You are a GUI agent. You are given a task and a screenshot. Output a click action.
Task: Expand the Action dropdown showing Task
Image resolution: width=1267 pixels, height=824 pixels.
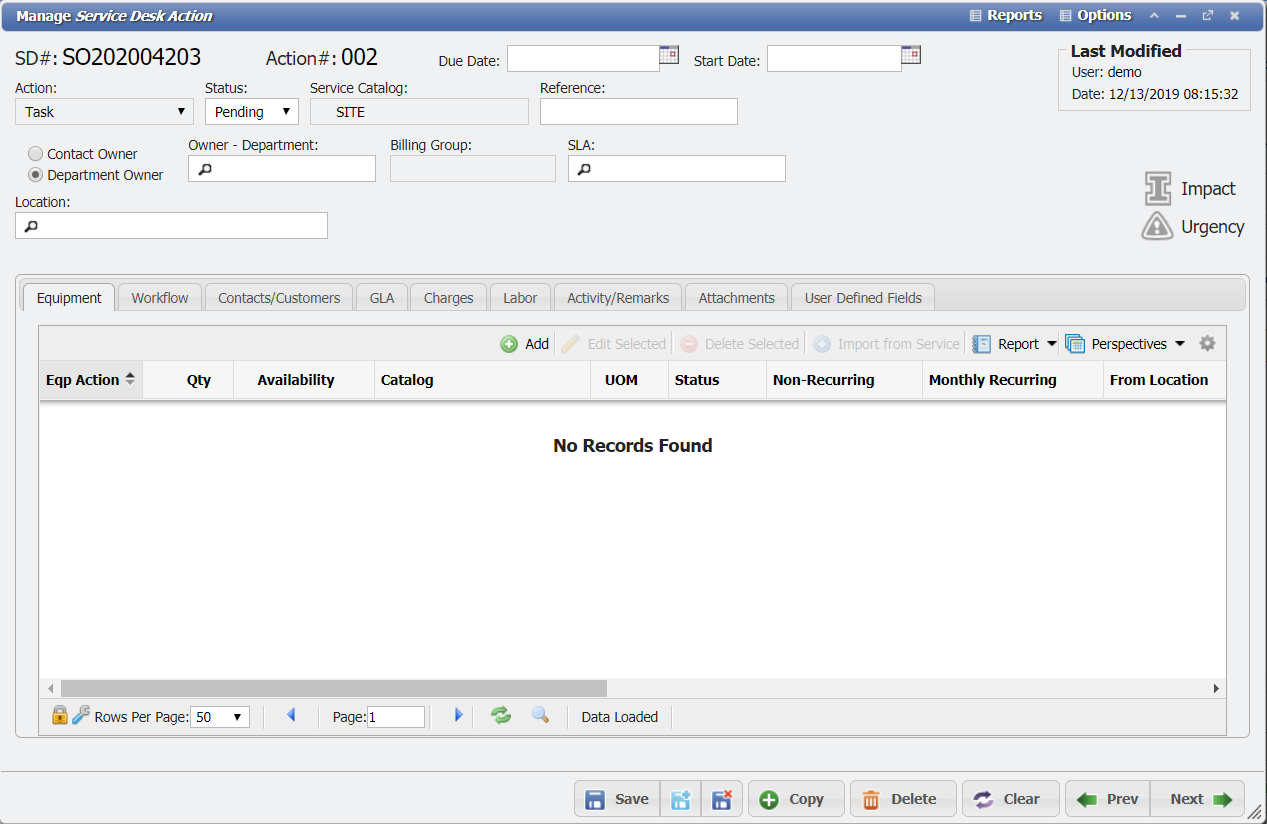(105, 112)
